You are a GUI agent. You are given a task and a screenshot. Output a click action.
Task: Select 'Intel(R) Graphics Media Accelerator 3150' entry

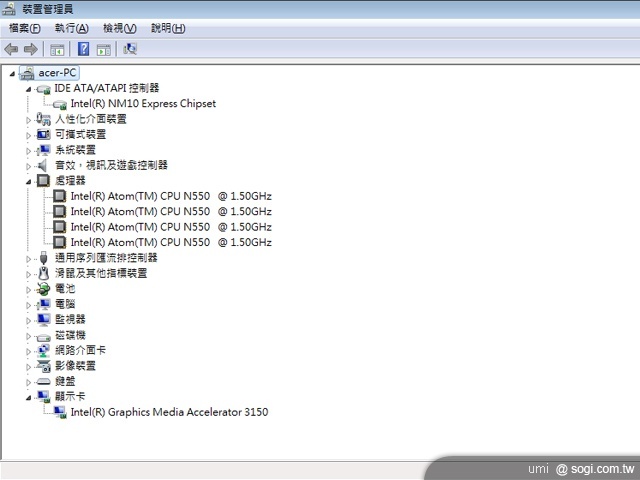coord(169,412)
